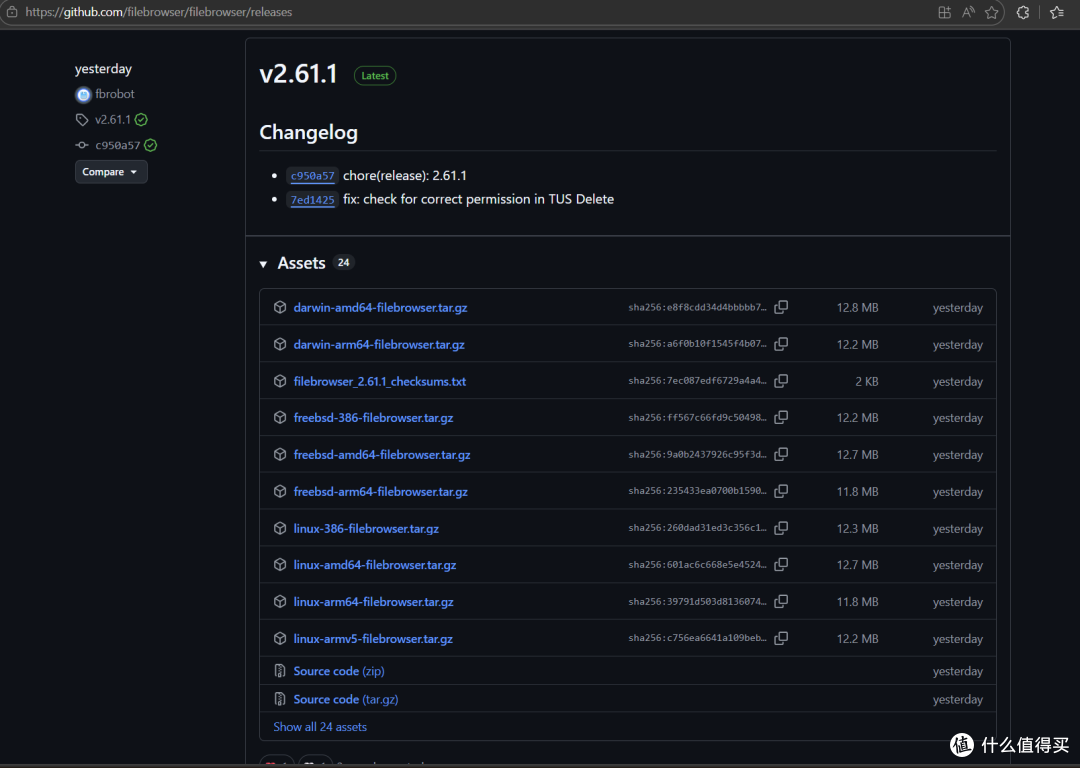
Task: Copy sha256 of darwin-amd64-filebrowser.tar.gz
Action: (x=780, y=307)
